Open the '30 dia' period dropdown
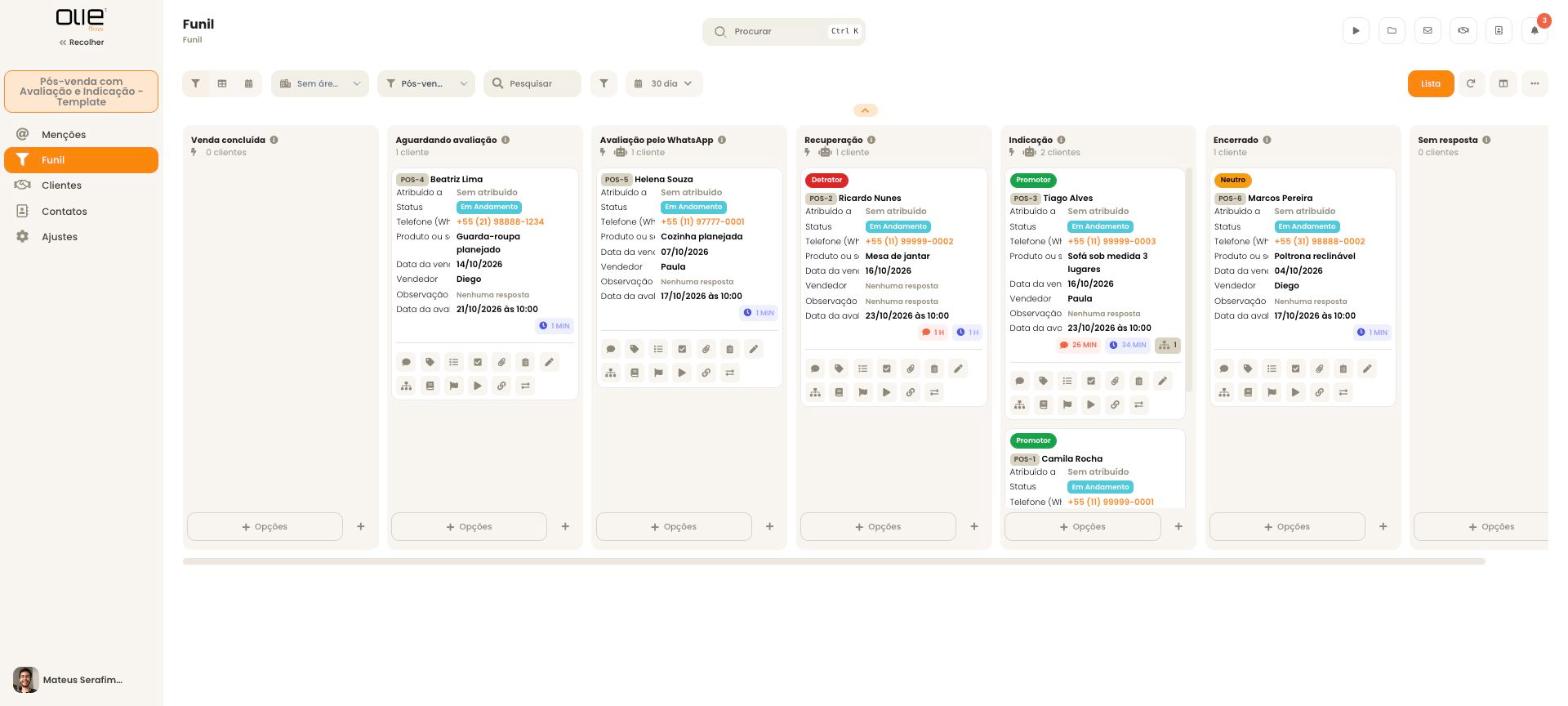This screenshot has height=706, width=1568. (x=664, y=84)
